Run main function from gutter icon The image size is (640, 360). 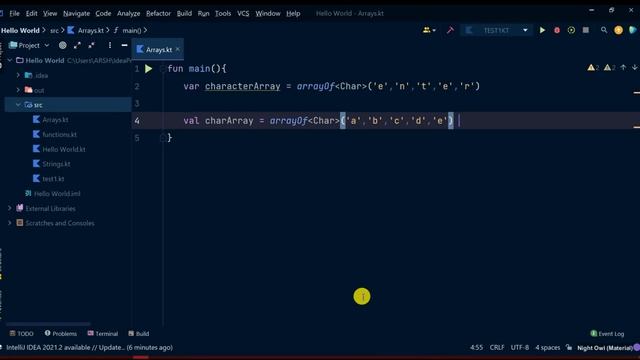point(149,69)
